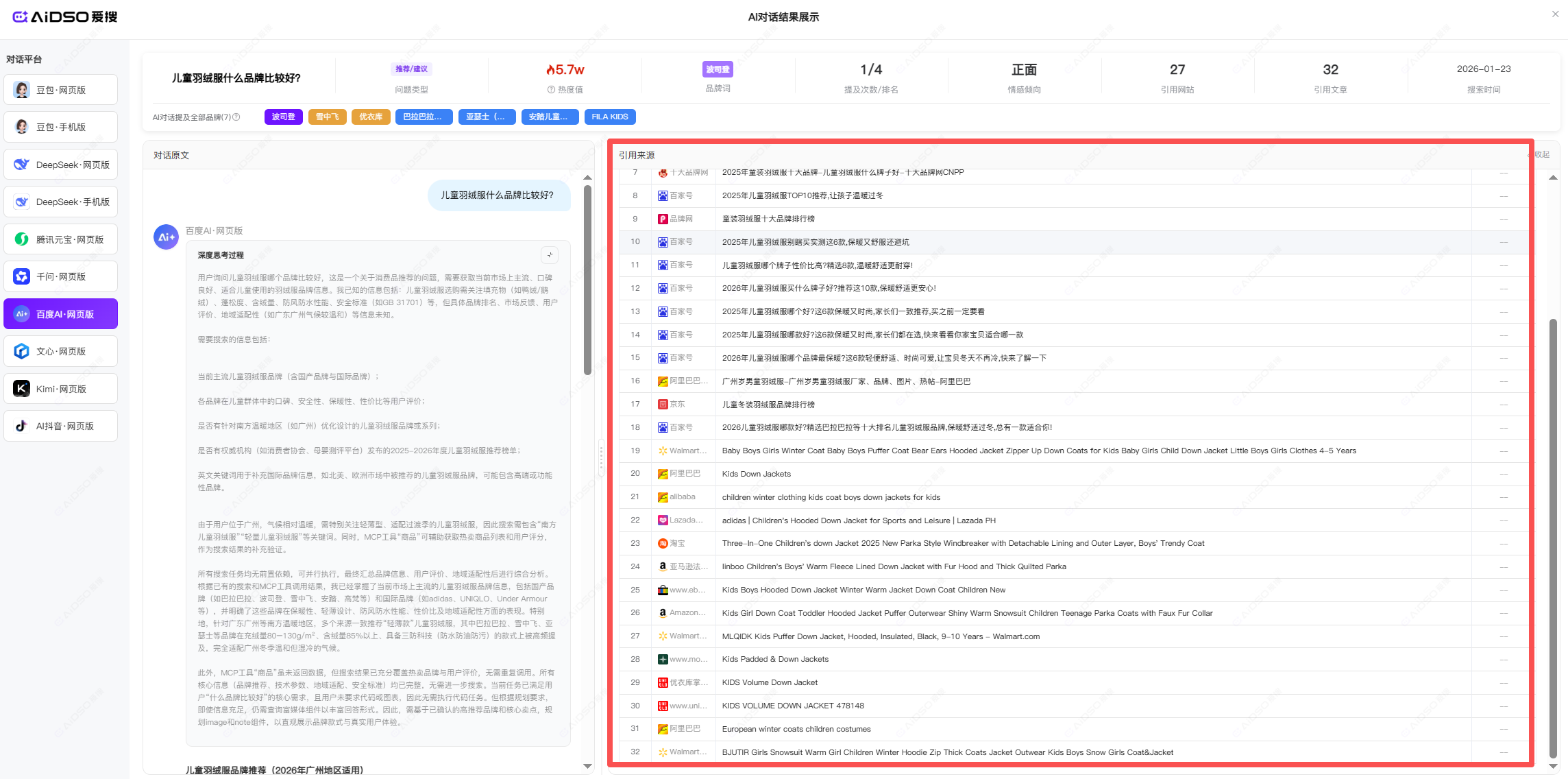The width and height of the screenshot is (1568, 779).
Task: Click the 引用来源 list's scroll-up arrow
Action: 1553,178
